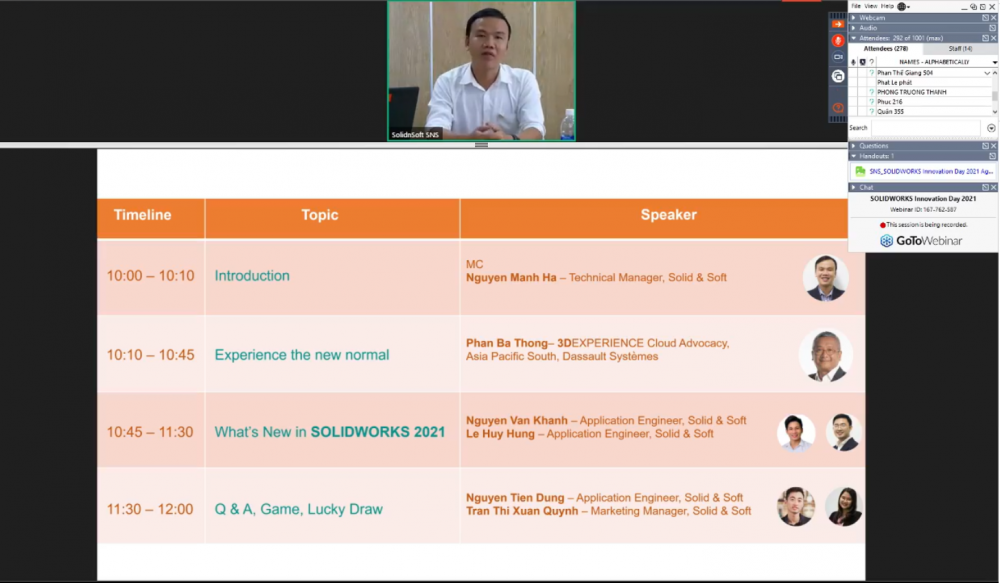Open the search options dropdown circle
Image resolution: width=1000 pixels, height=583 pixels.
coord(991,128)
